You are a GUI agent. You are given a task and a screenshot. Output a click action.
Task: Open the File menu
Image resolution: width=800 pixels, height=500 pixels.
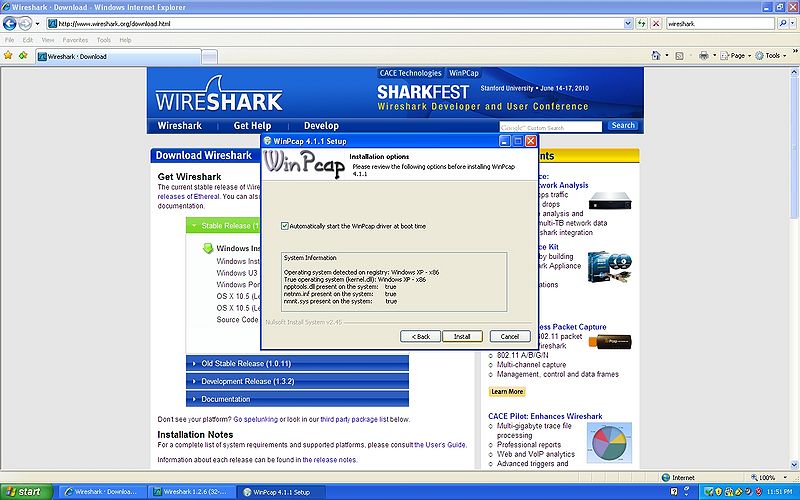click(x=9, y=40)
